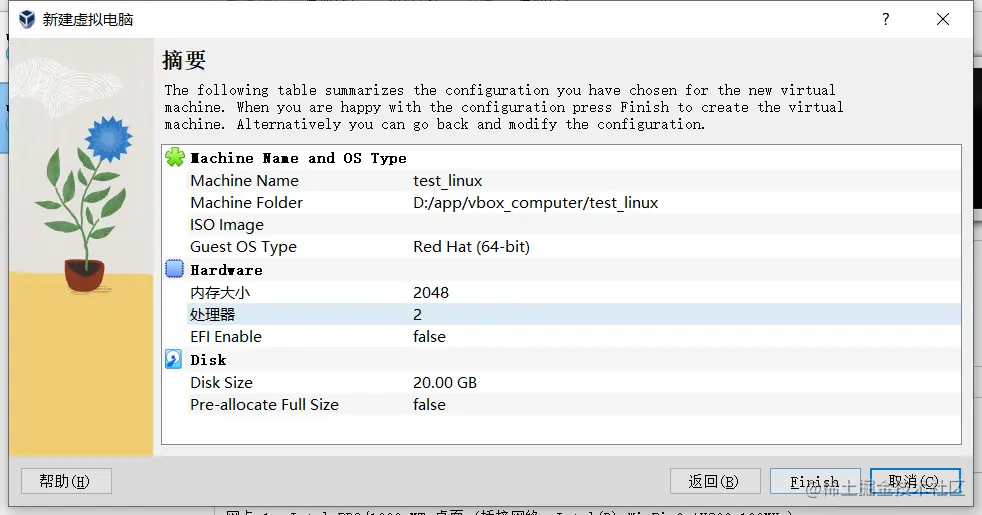
Task: Click the 取消(C) cancel button
Action: tap(915, 481)
